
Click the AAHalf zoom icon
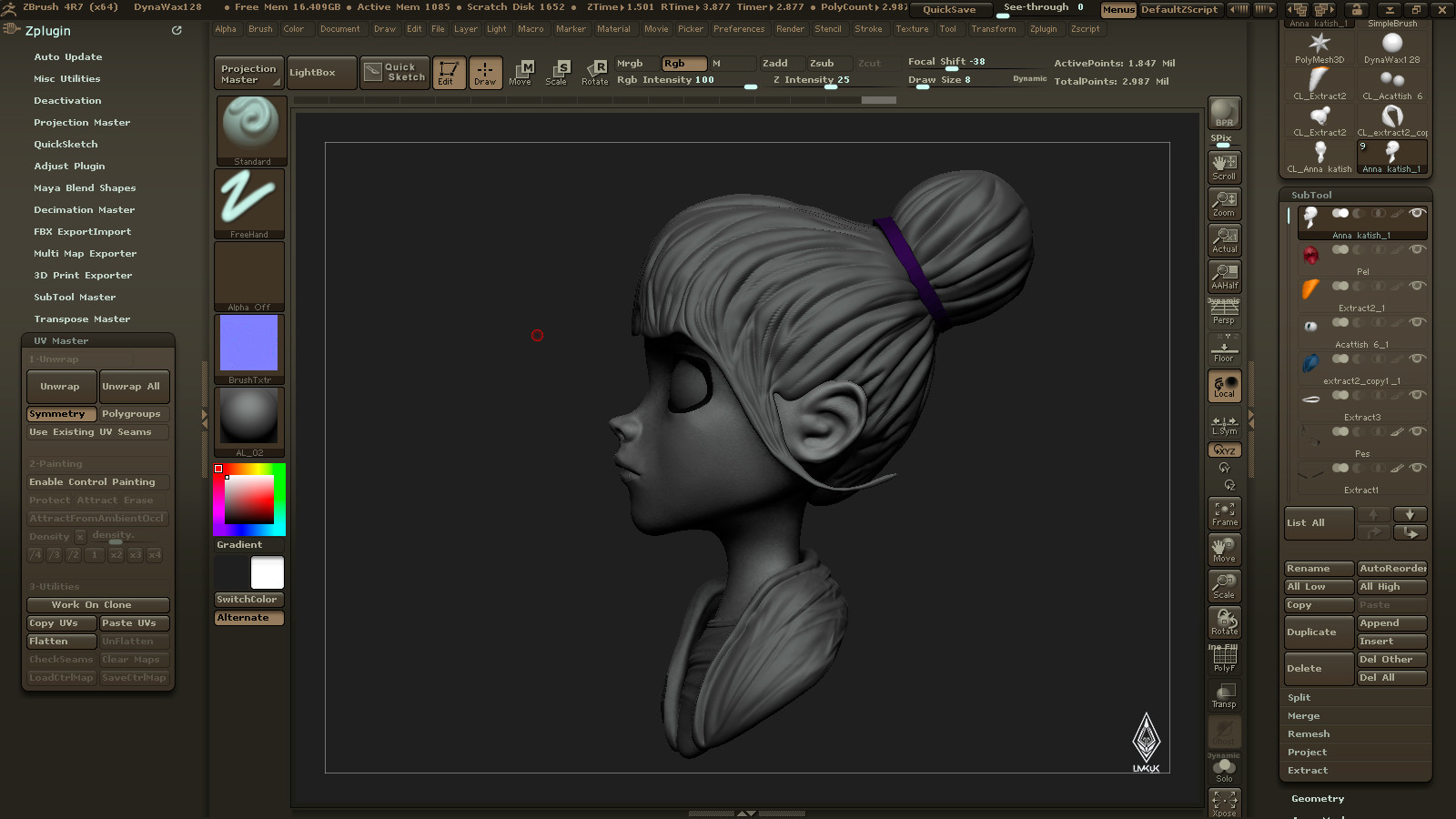click(x=1224, y=277)
